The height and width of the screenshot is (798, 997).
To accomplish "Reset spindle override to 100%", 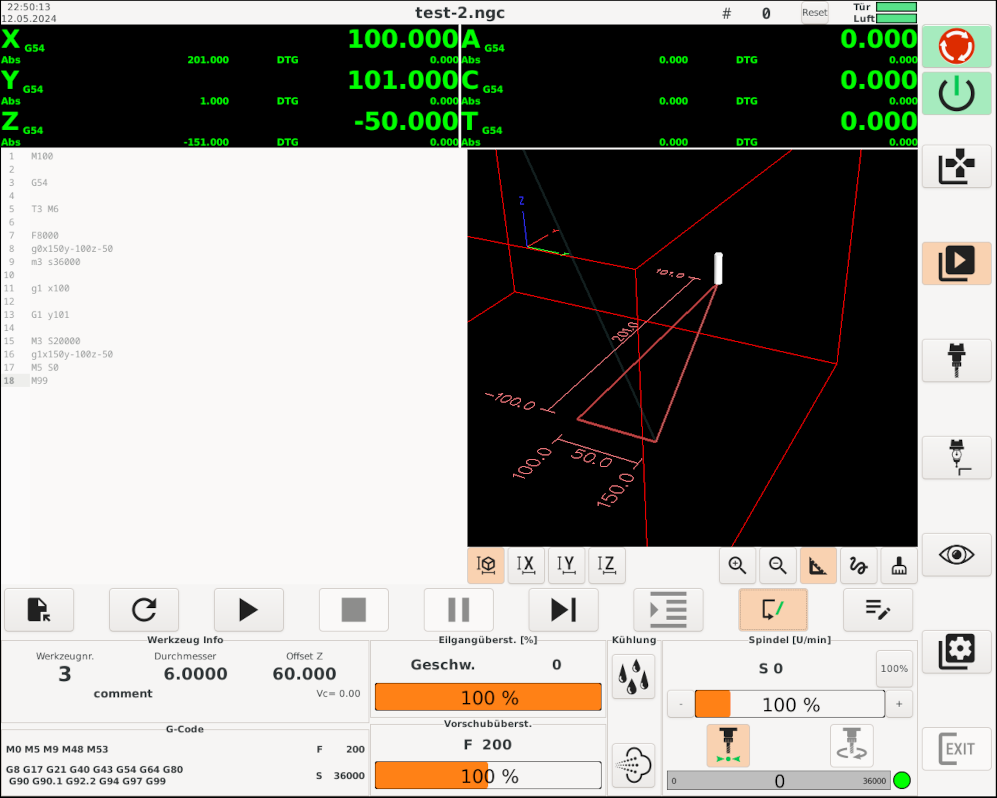I will coord(894,668).
